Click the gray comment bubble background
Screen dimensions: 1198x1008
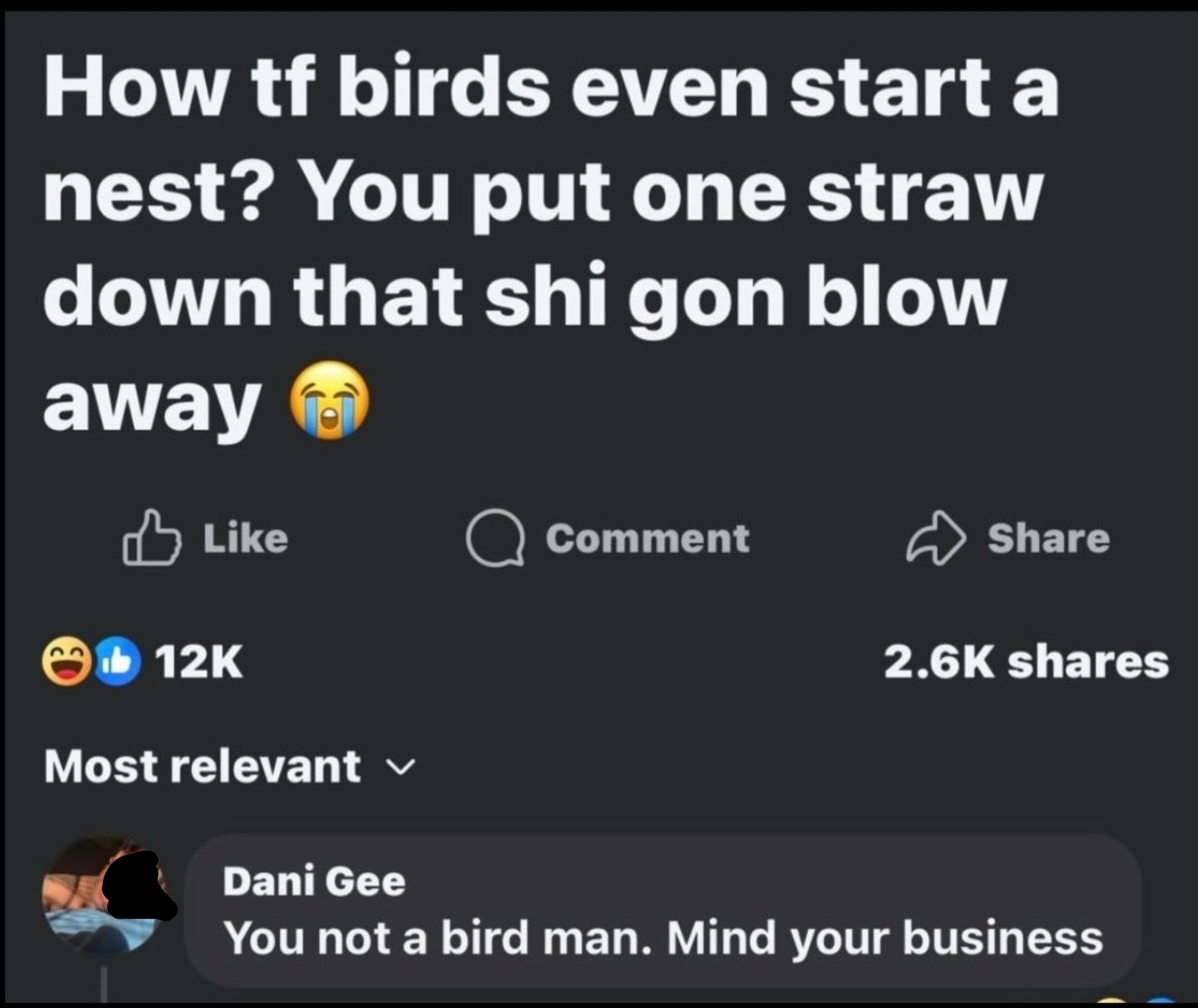click(x=663, y=911)
